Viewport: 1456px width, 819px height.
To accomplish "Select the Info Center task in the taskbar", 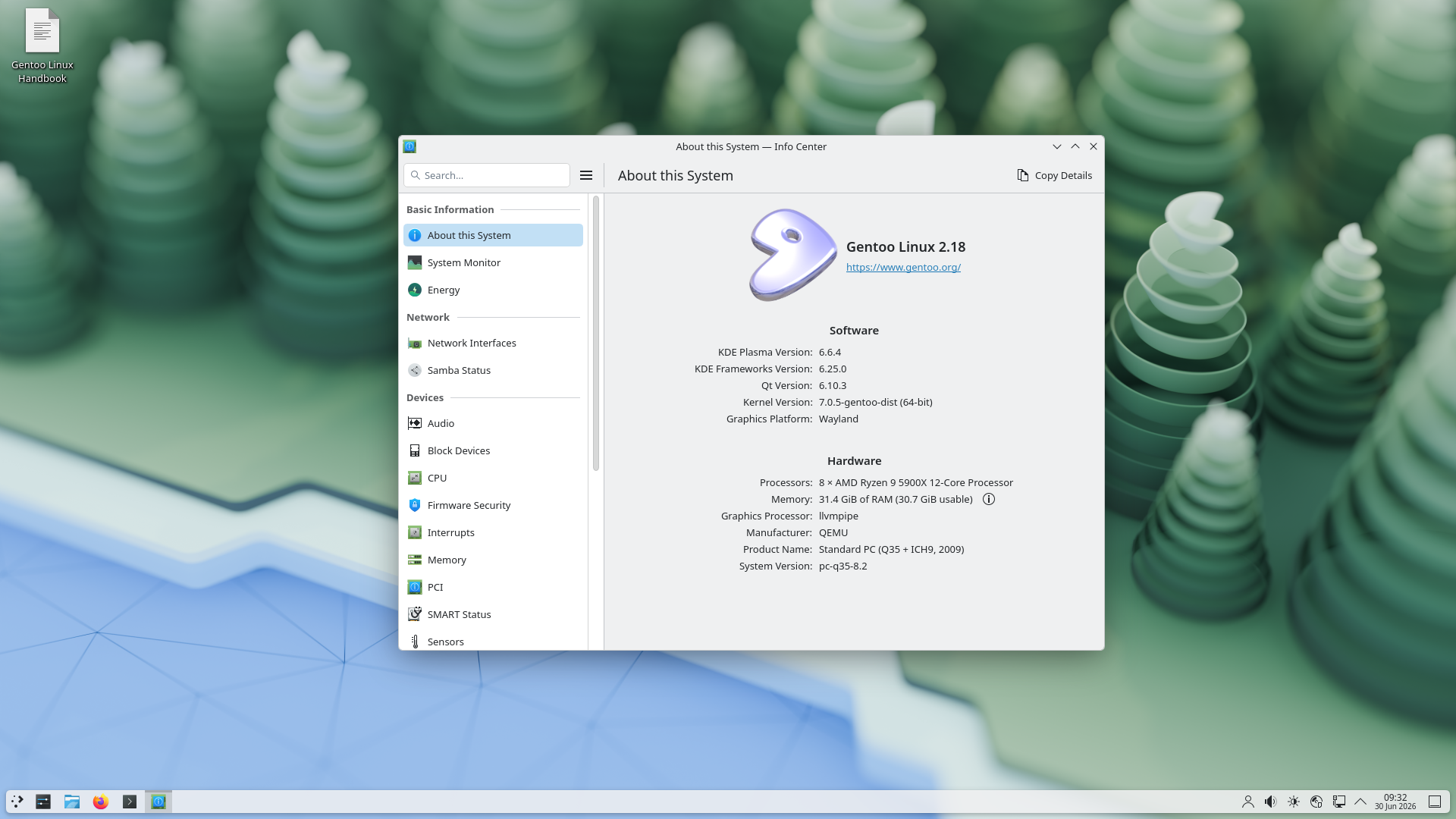I will tap(158, 802).
